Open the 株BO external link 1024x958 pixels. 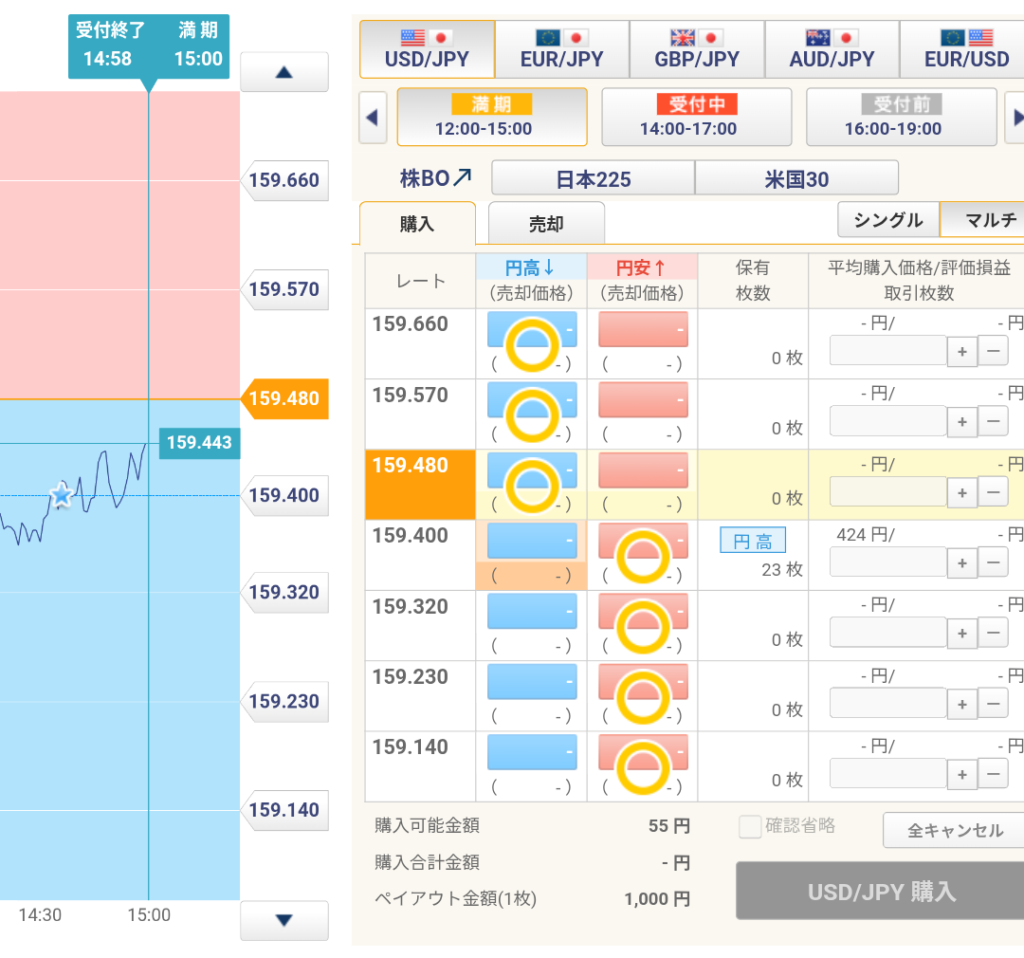436,179
